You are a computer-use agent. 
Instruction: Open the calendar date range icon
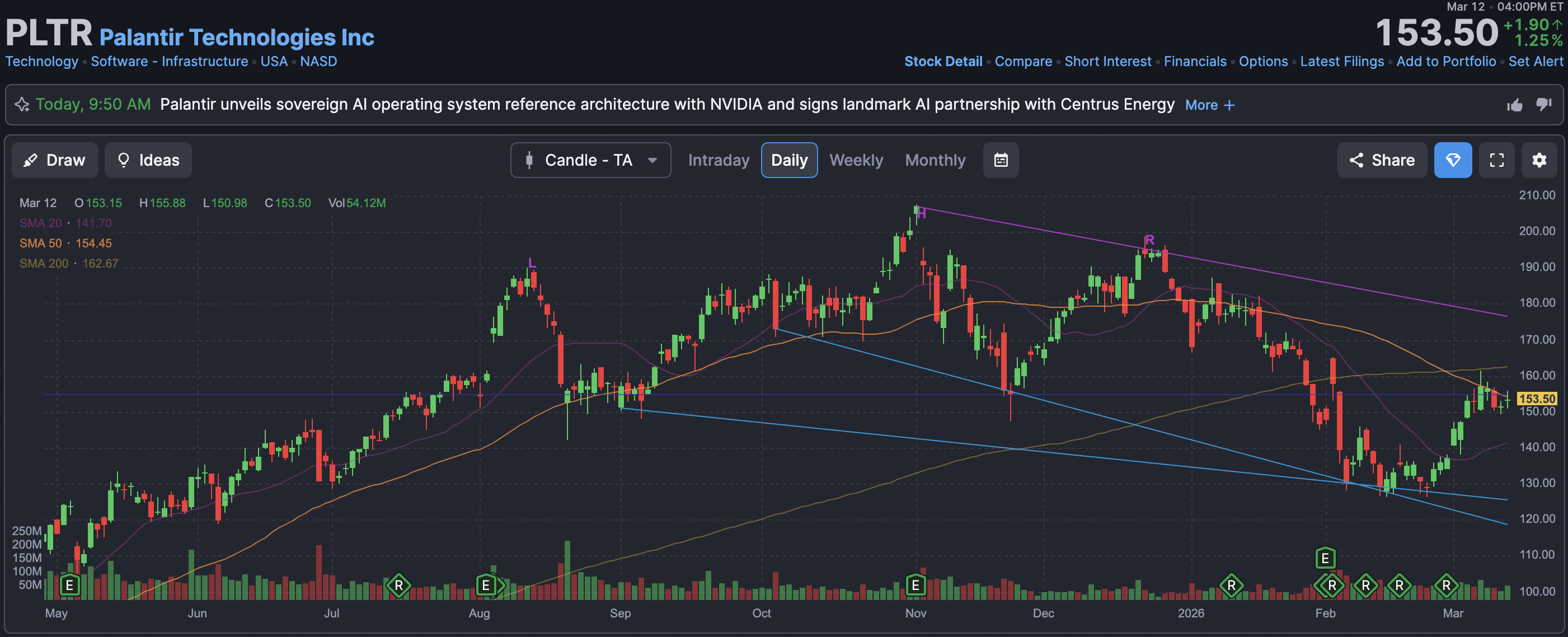coord(1001,160)
